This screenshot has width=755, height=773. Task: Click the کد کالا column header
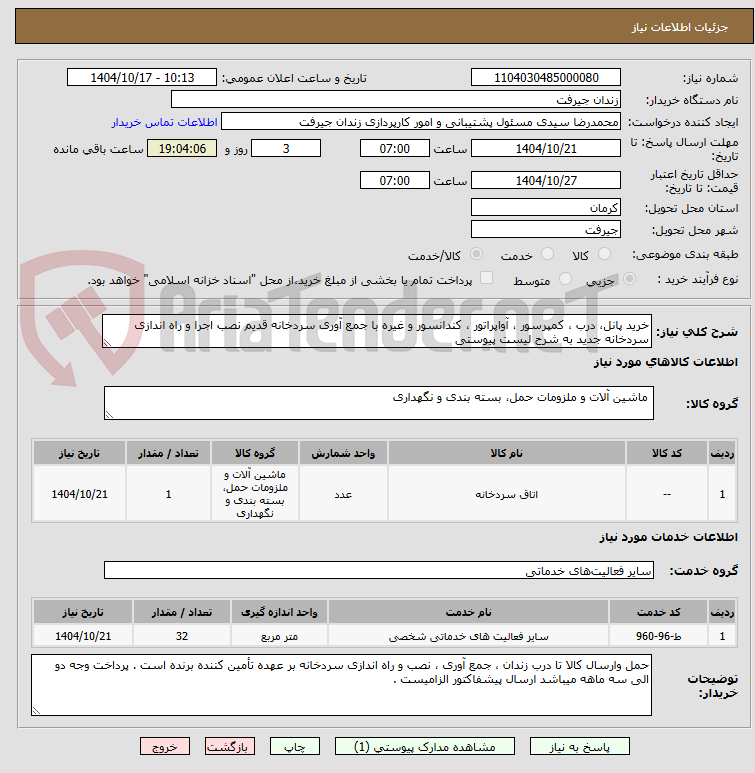tap(667, 453)
